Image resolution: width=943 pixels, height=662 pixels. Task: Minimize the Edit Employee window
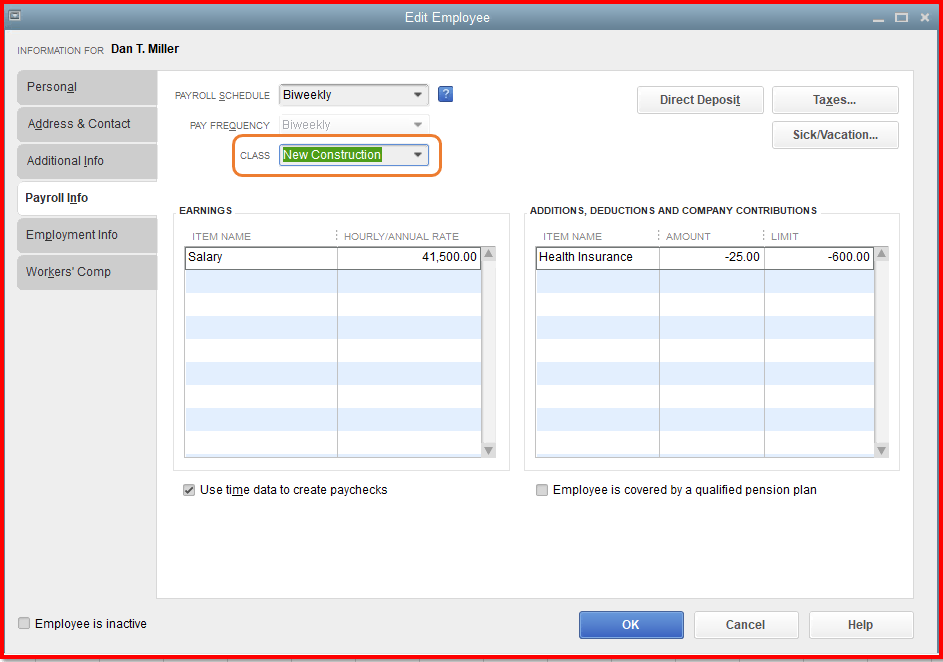tap(879, 18)
